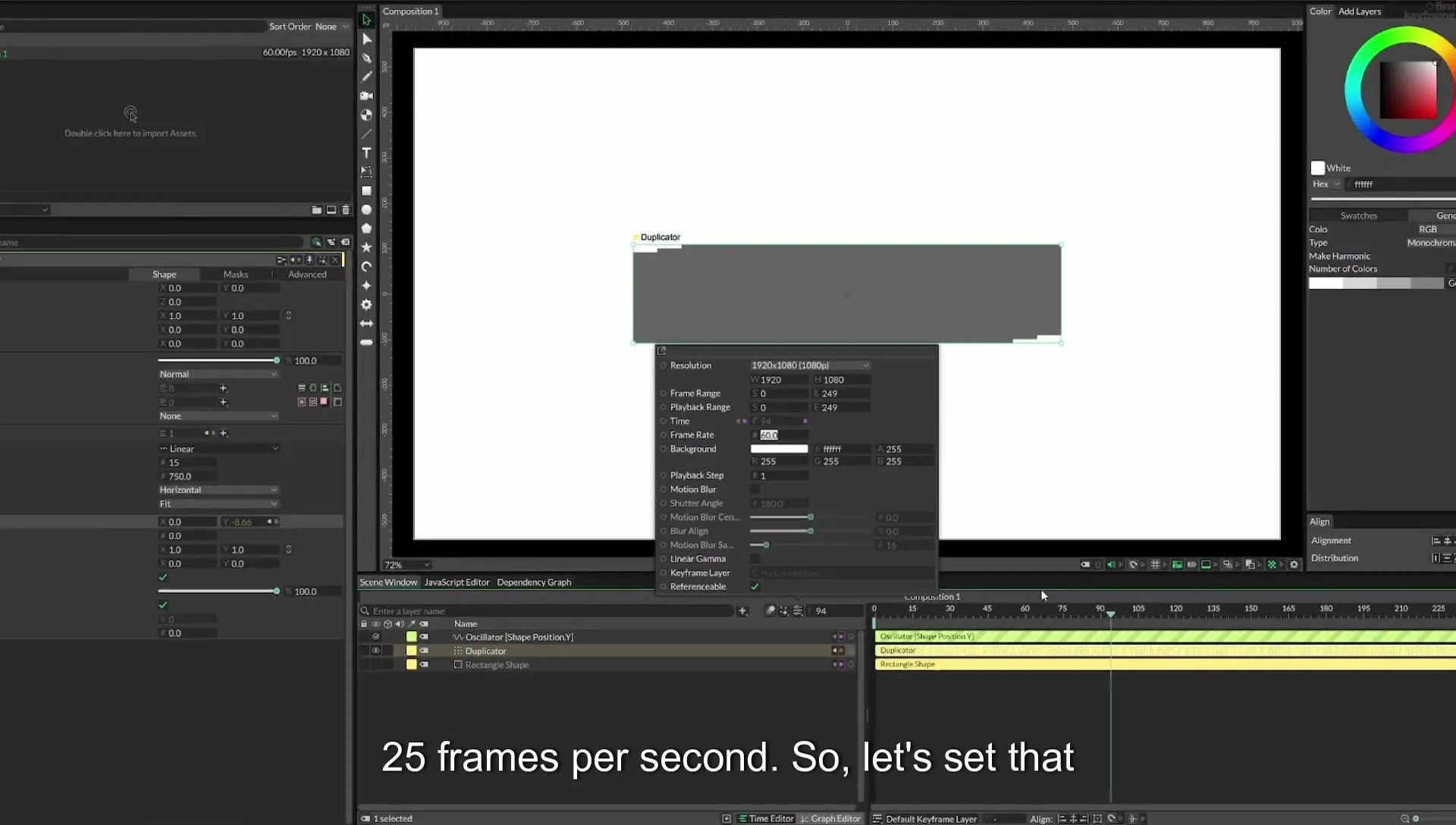
Task: Select the Ellipse shape tool
Action: coord(367,210)
